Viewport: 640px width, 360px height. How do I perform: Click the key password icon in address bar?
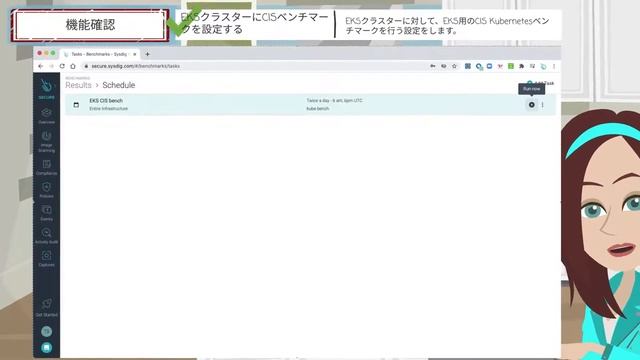click(x=433, y=66)
